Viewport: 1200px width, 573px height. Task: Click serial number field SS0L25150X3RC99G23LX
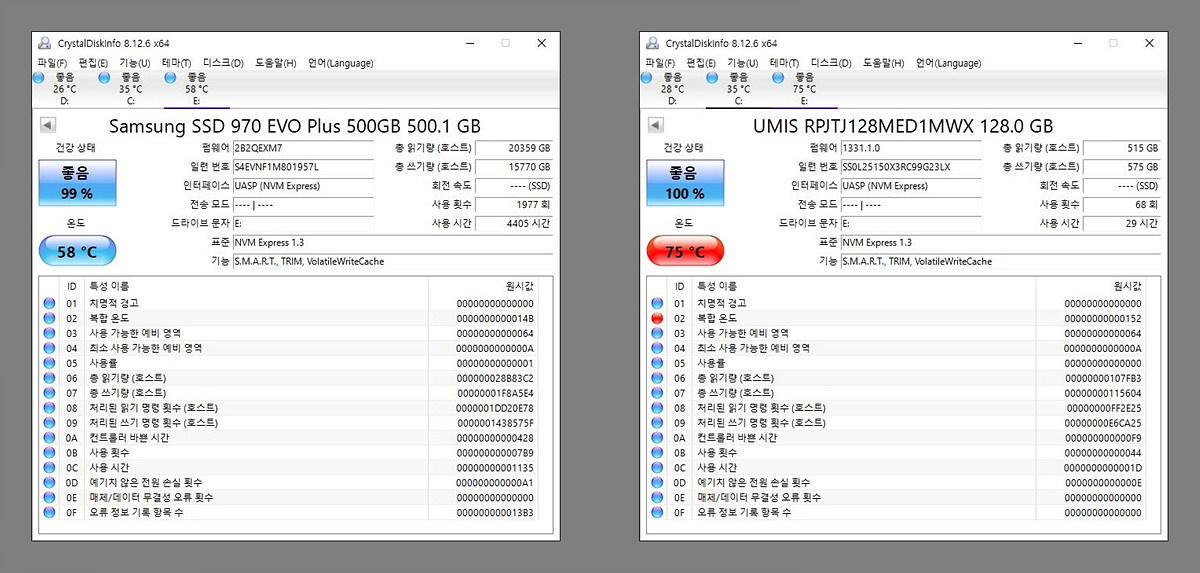[910, 167]
